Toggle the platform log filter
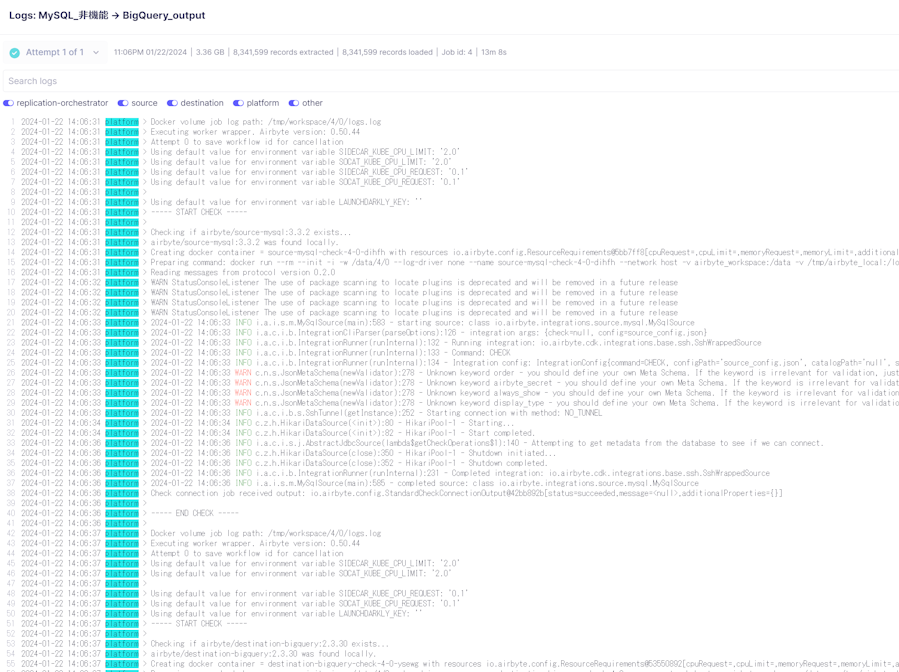This screenshot has height=672, width=899. 238,103
